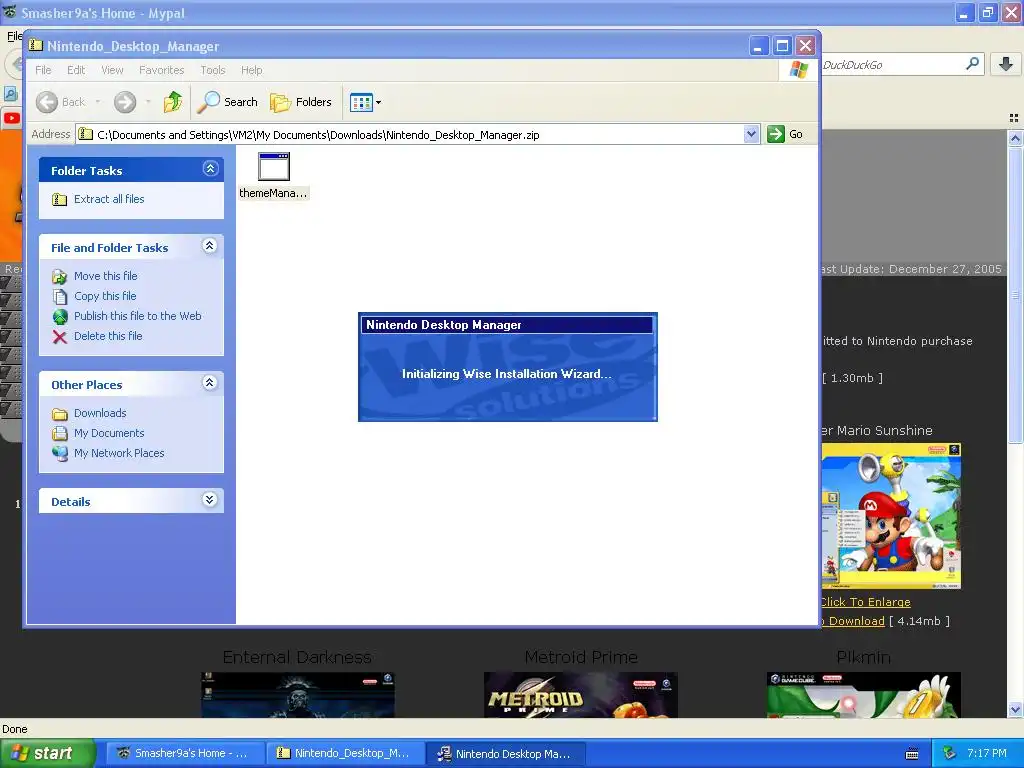Viewport: 1024px width, 768px height.
Task: Click the Downloads folder icon
Action: tap(59, 414)
